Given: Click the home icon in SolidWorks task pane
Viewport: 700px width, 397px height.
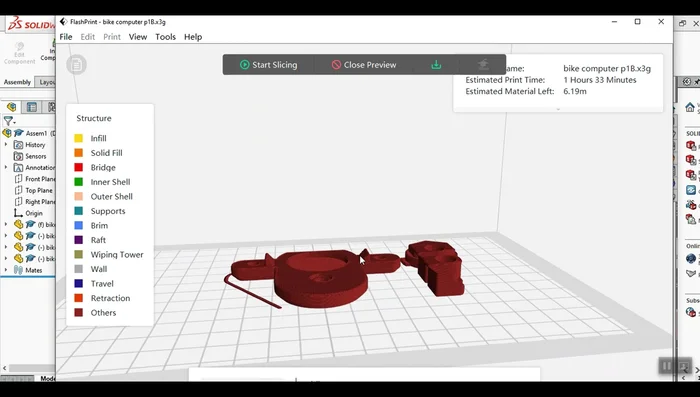Looking at the screenshot, I should pos(690,107).
